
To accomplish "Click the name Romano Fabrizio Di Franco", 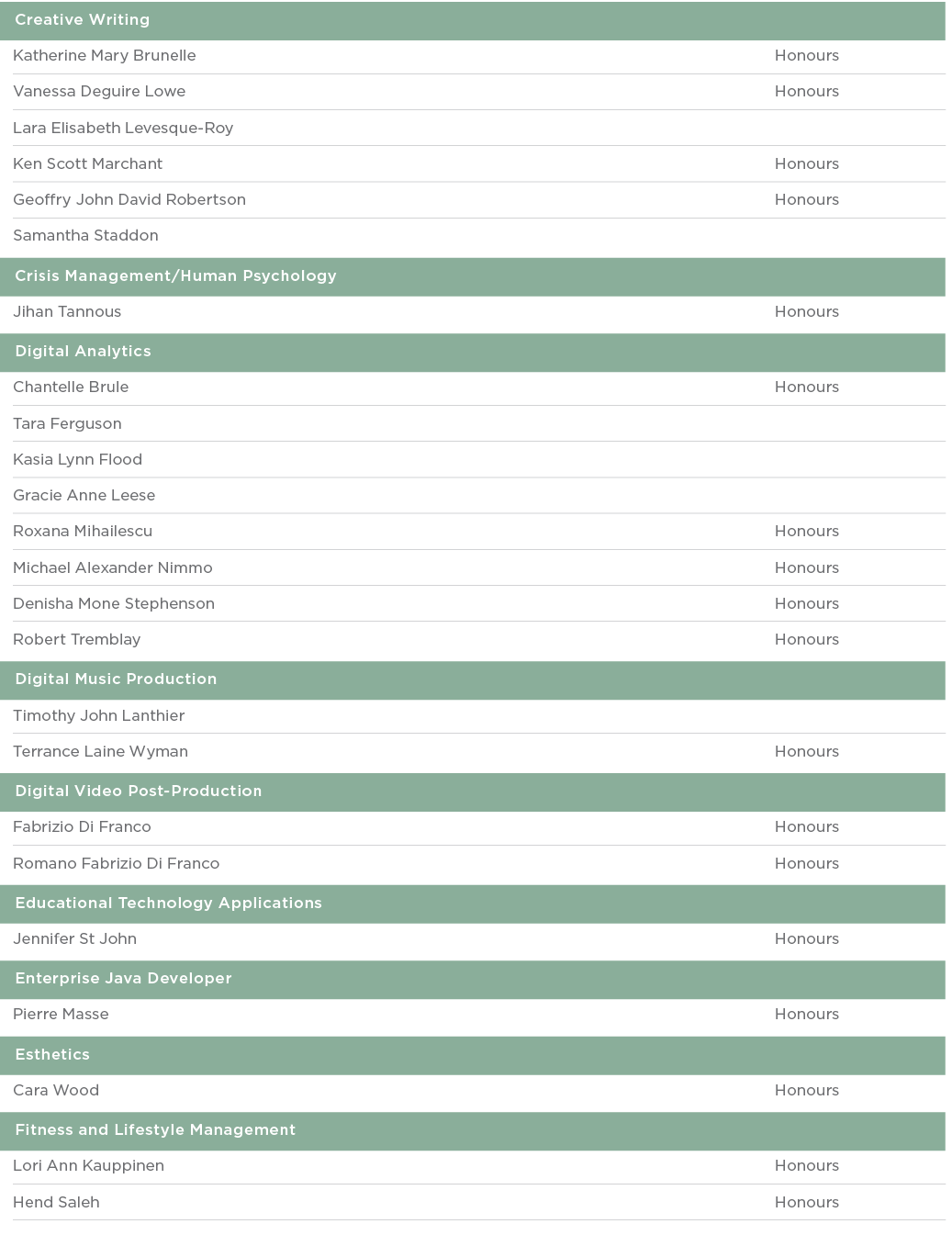I will 117,864.
